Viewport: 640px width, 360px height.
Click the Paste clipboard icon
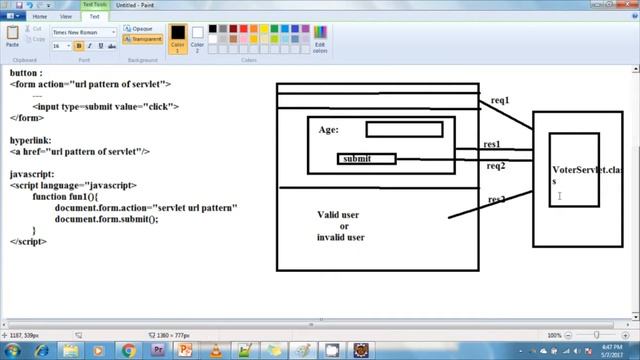tap(12, 36)
